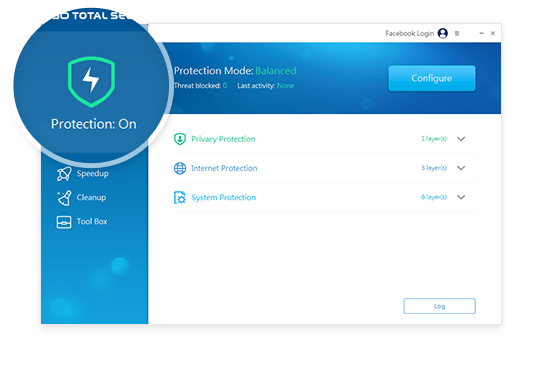Select Tool Box in the sidebar
540x365 pixels.
tap(82, 222)
